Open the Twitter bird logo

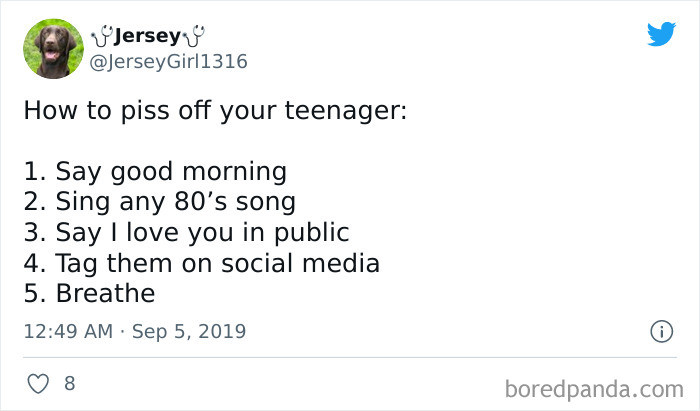point(661,33)
